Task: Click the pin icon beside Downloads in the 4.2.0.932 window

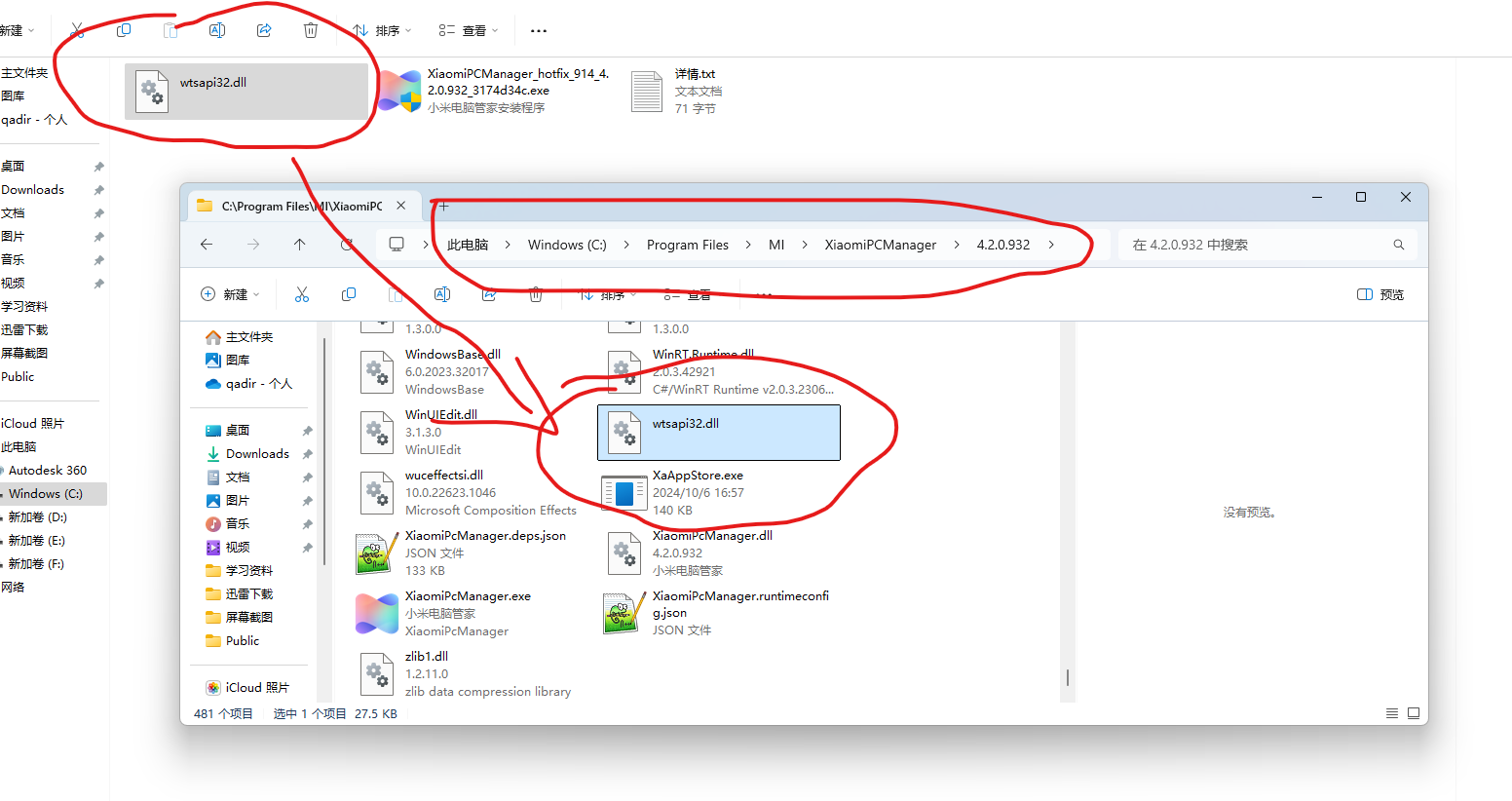Action: (308, 454)
